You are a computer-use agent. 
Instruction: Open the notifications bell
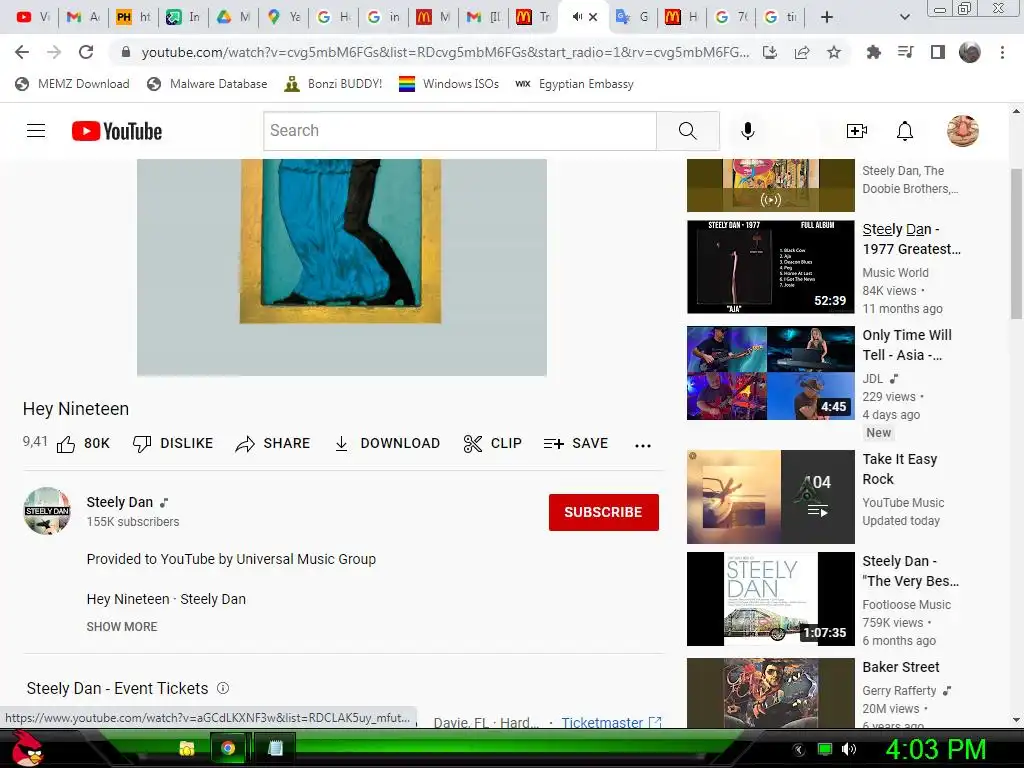tap(904, 131)
